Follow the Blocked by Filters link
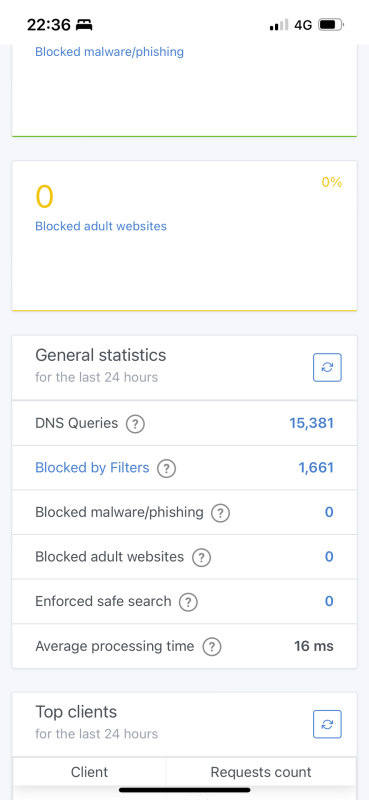 (x=92, y=467)
